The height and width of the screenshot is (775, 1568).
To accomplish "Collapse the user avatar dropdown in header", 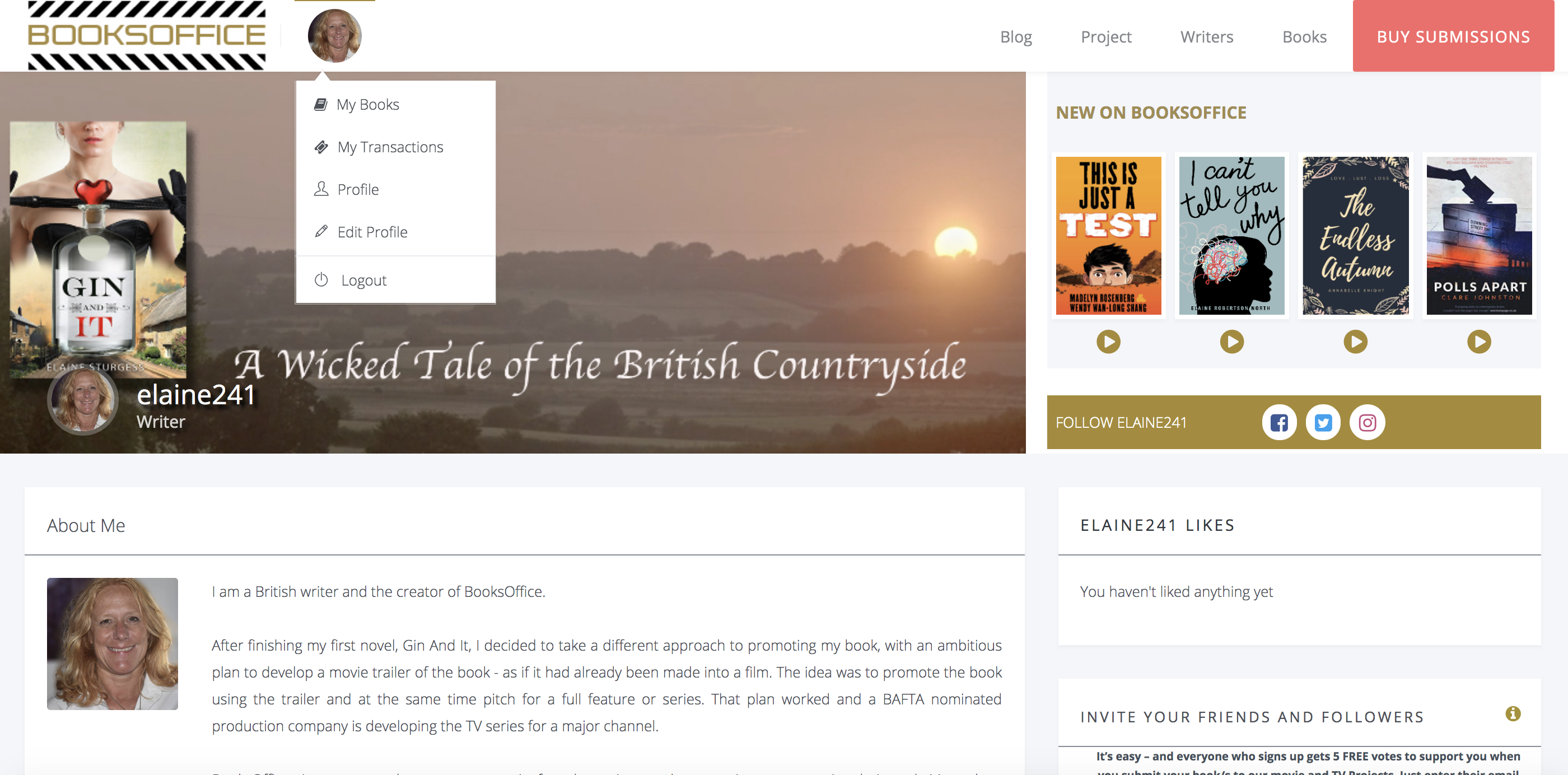I will point(335,35).
